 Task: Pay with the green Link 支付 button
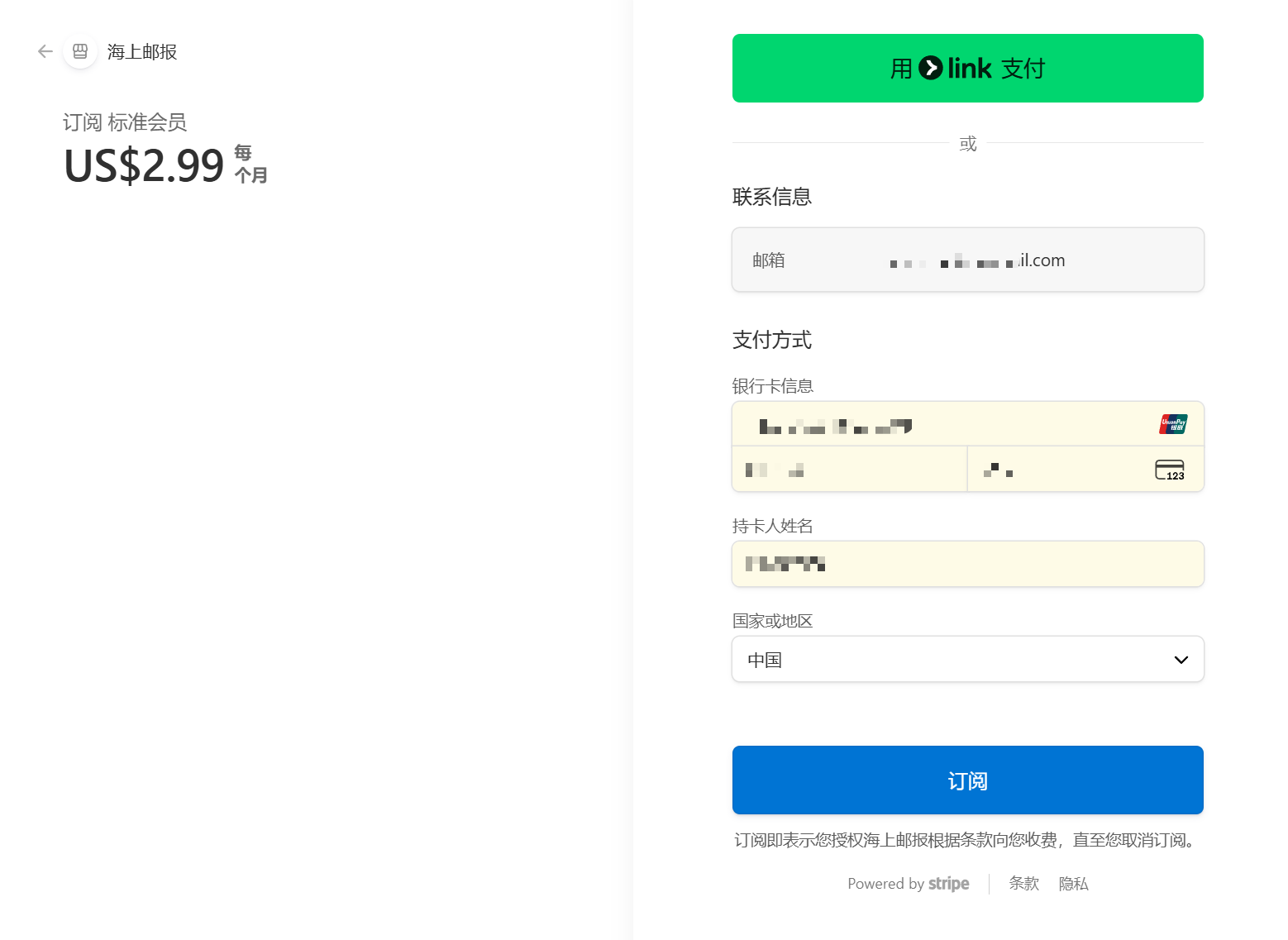click(967, 68)
